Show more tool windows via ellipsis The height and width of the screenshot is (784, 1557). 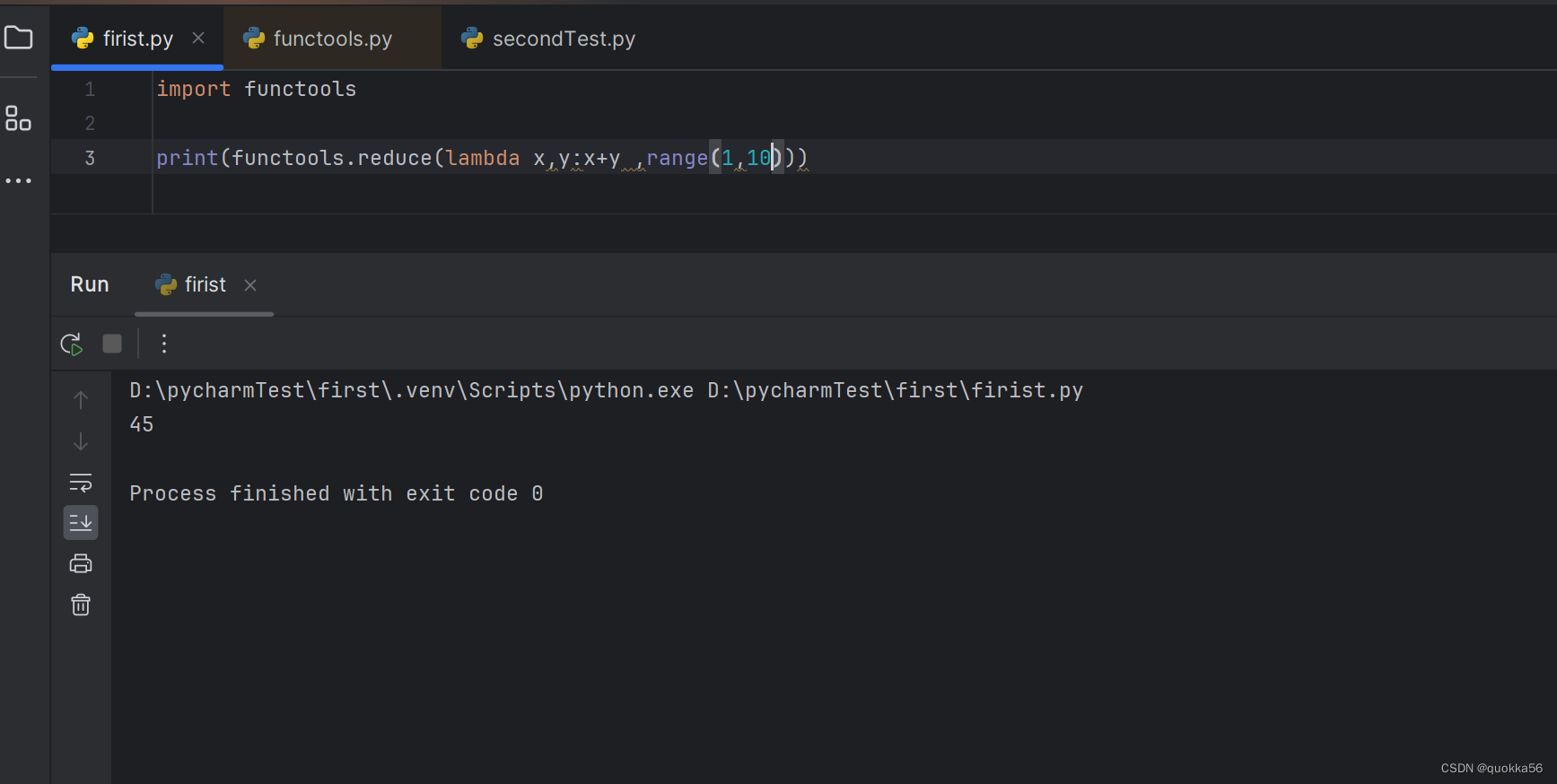point(18,180)
